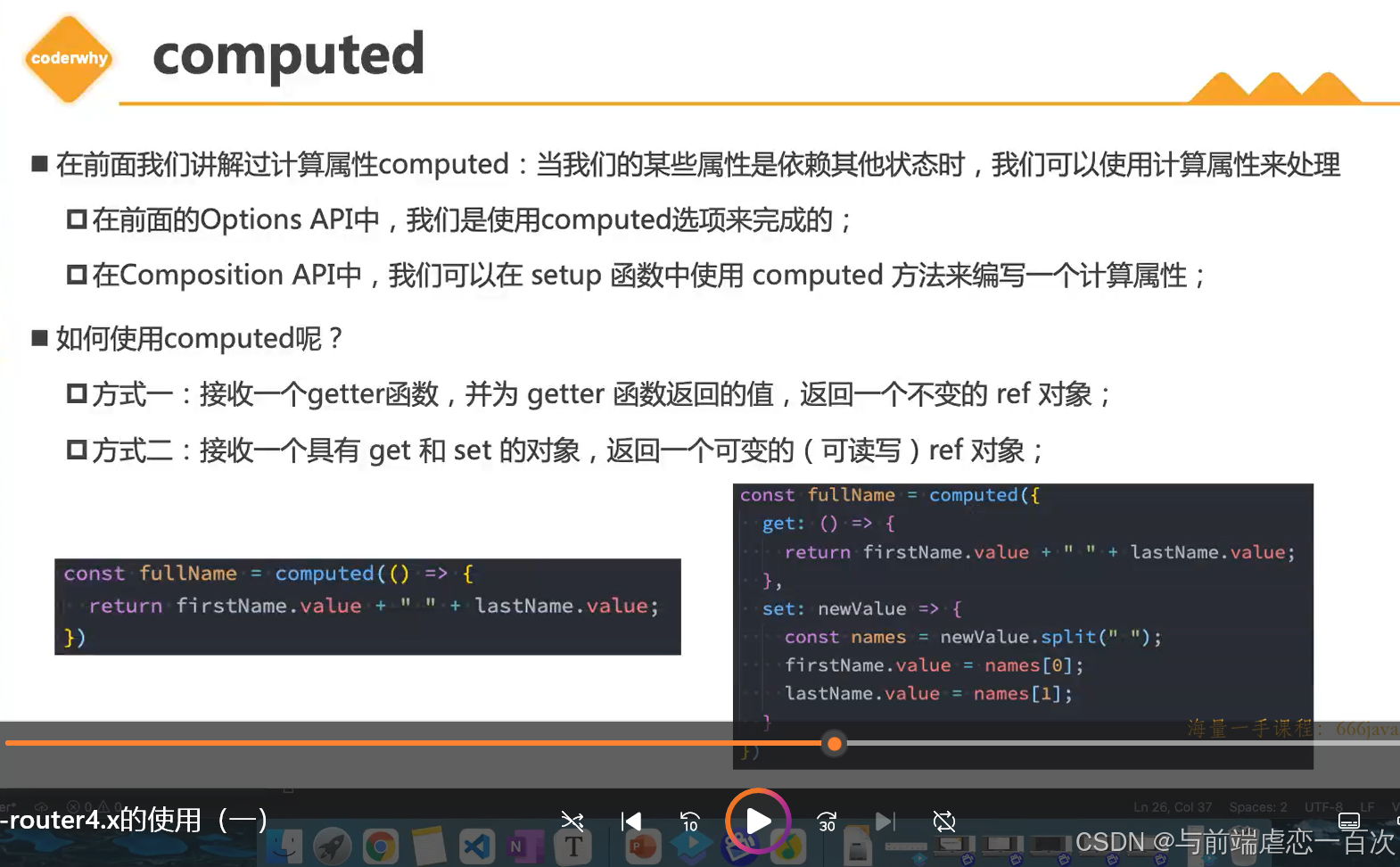Open Typora 'T' icon in the dock

coord(572,846)
